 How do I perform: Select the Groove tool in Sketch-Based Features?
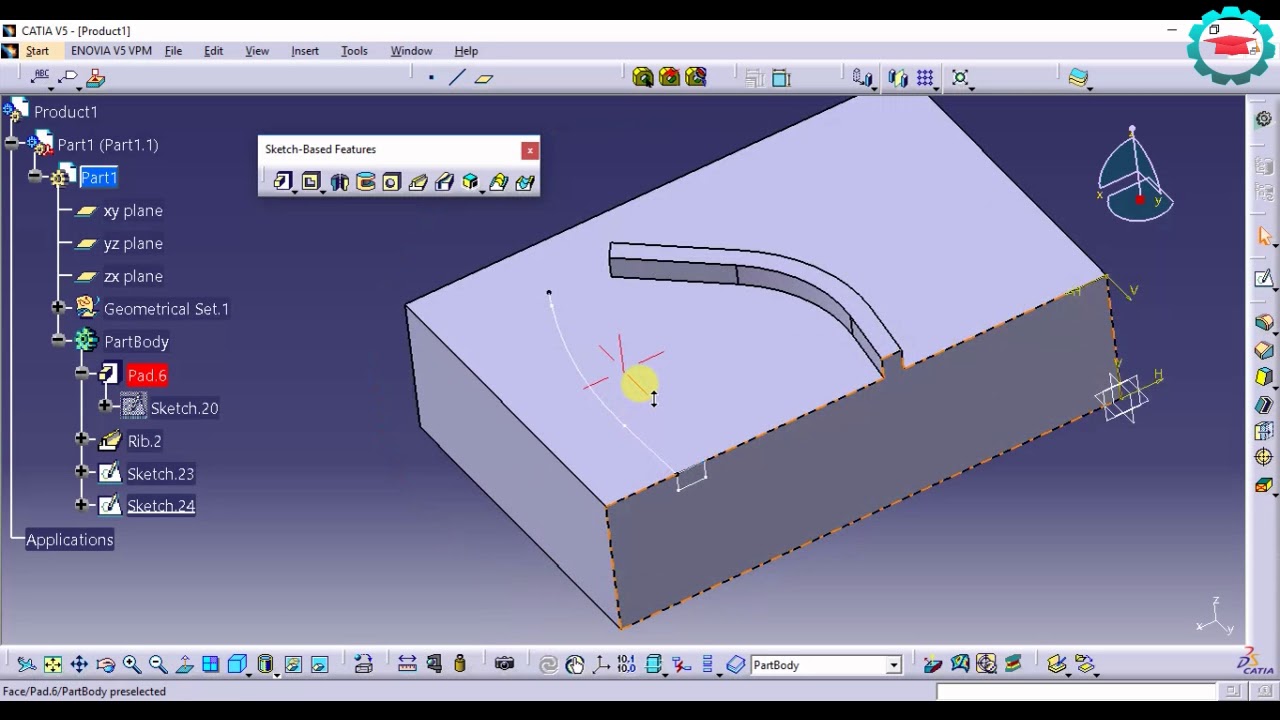365,182
